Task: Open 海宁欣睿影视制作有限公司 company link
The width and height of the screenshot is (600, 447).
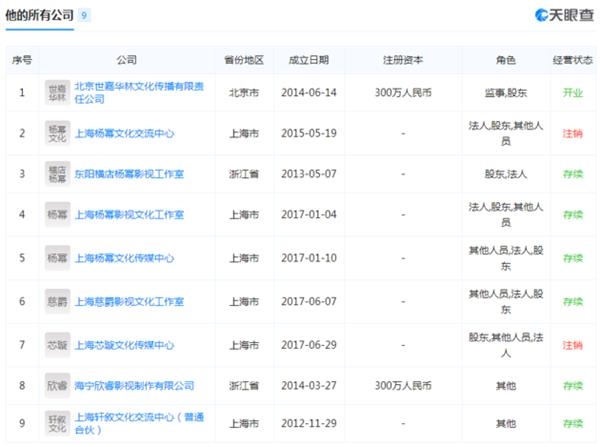Action: point(134,385)
